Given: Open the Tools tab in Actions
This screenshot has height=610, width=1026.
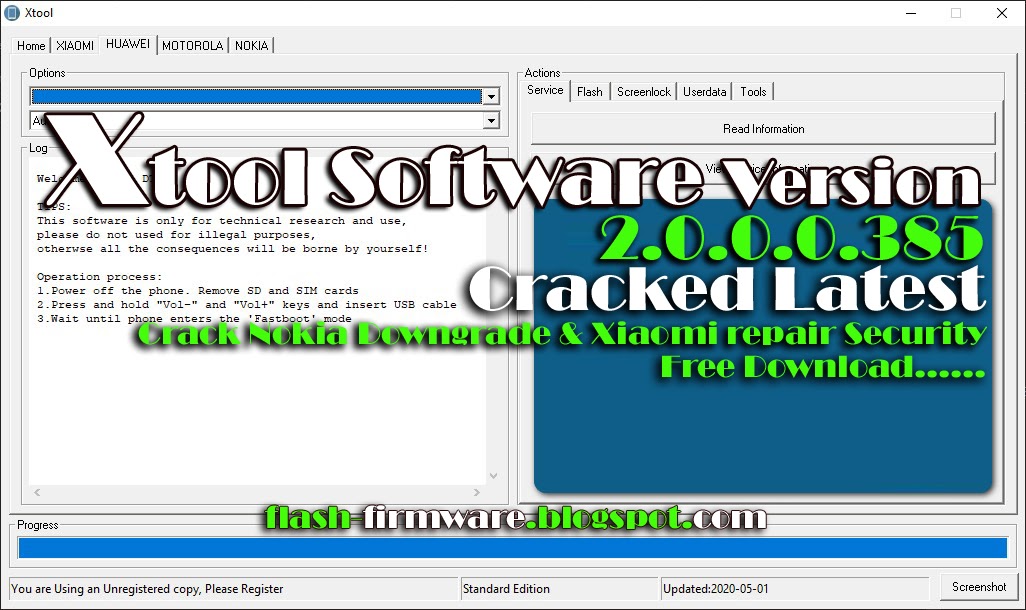Looking at the screenshot, I should (753, 91).
